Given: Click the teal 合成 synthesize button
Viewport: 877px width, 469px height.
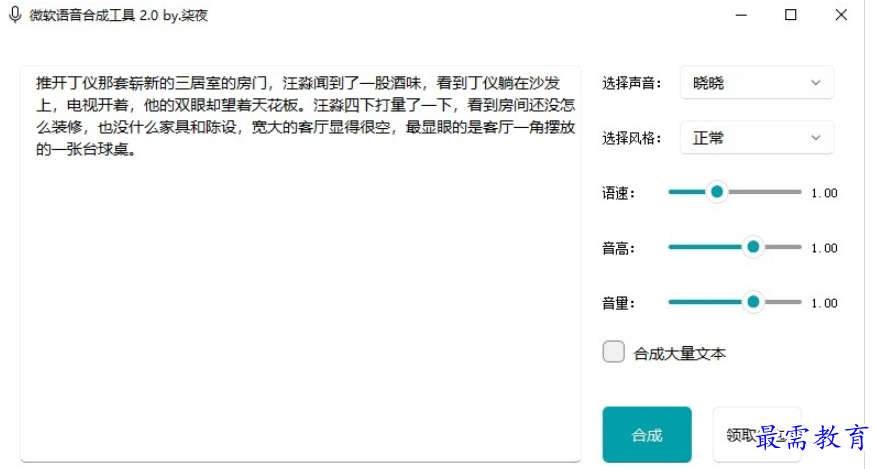Looking at the screenshot, I should click(x=647, y=435).
